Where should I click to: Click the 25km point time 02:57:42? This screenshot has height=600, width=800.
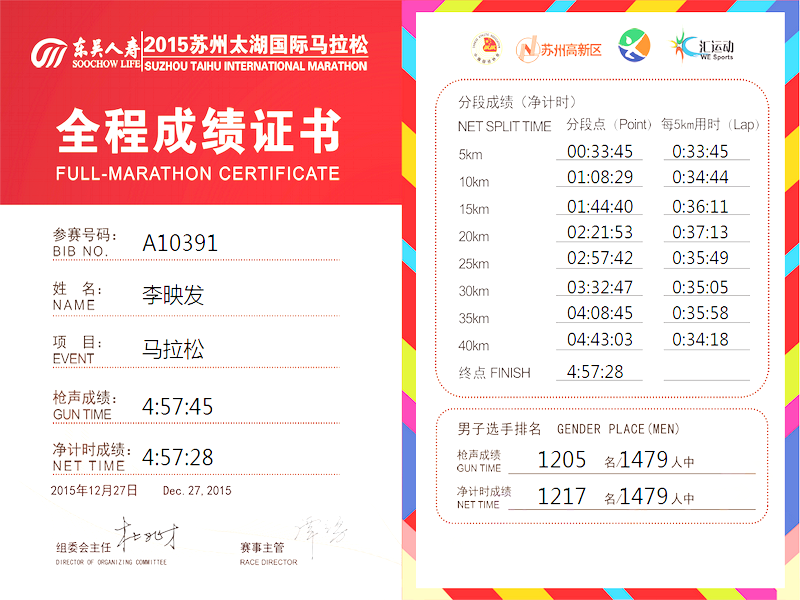click(x=600, y=258)
